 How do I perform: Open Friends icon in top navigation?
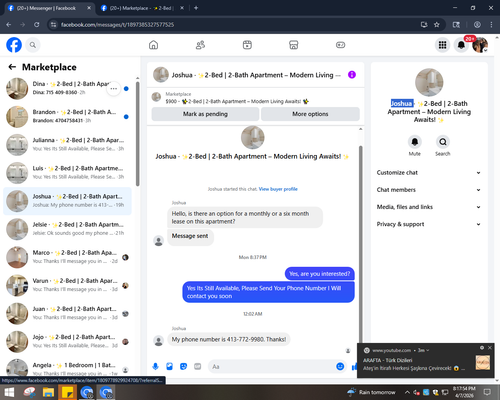(200, 45)
